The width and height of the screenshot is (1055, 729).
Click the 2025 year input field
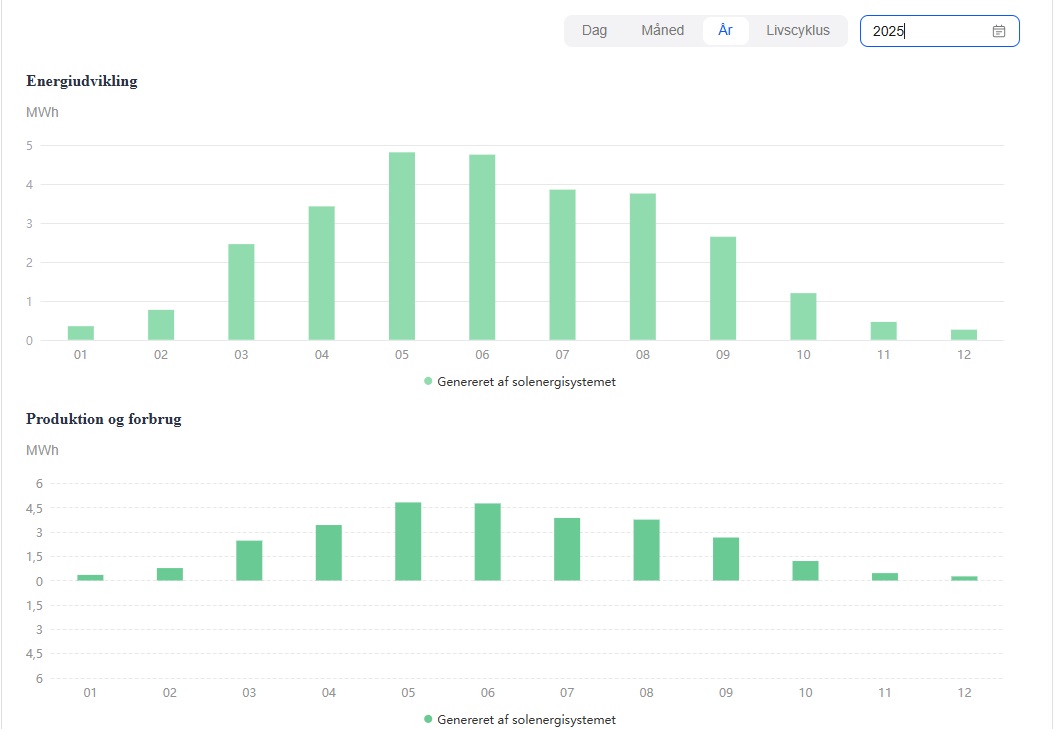tap(925, 31)
